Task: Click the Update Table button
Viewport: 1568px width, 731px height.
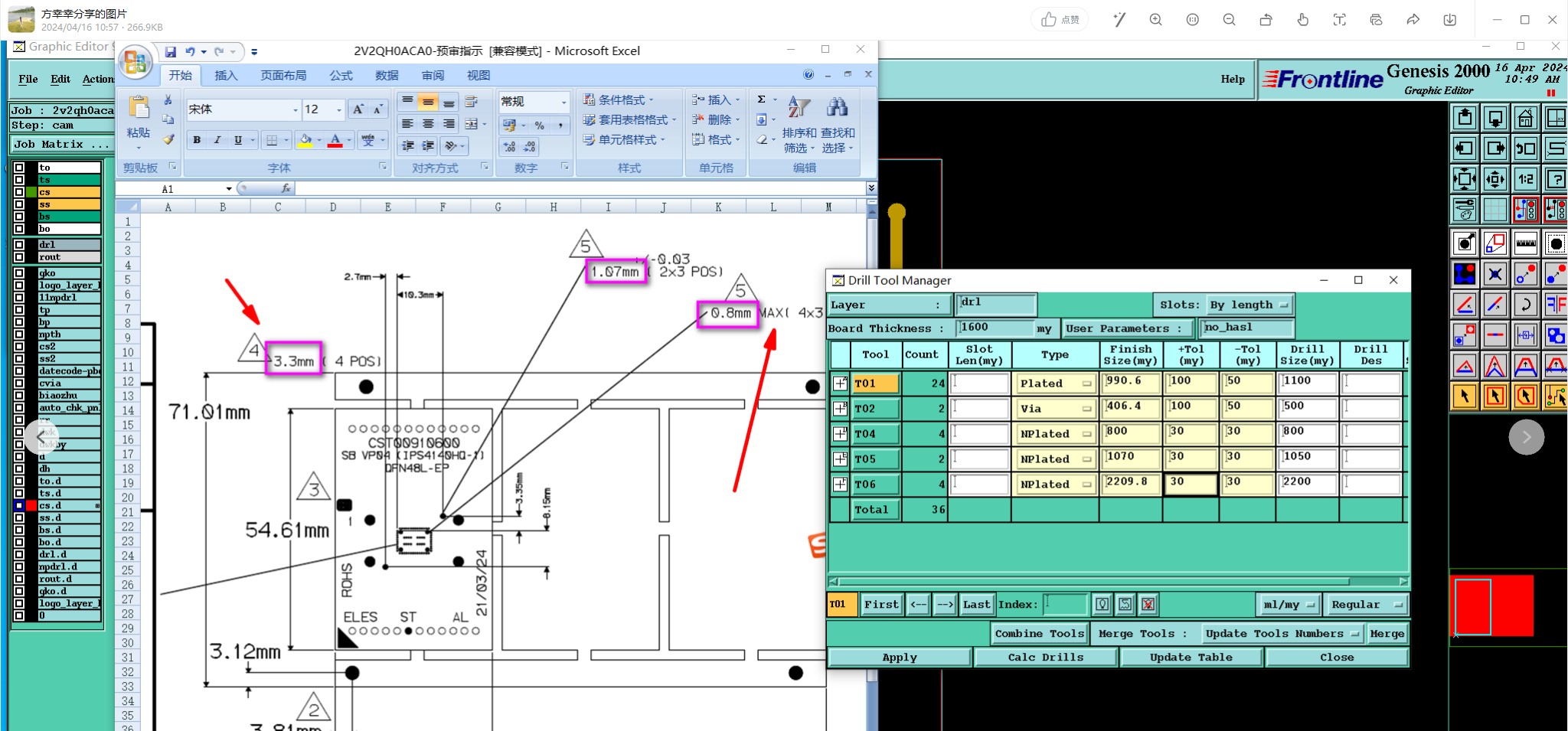Action: click(x=1191, y=658)
